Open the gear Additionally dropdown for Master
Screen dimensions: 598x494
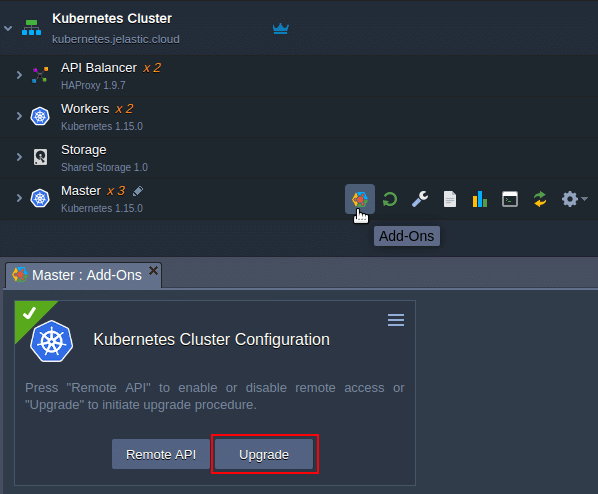pyautogui.click(x=574, y=199)
